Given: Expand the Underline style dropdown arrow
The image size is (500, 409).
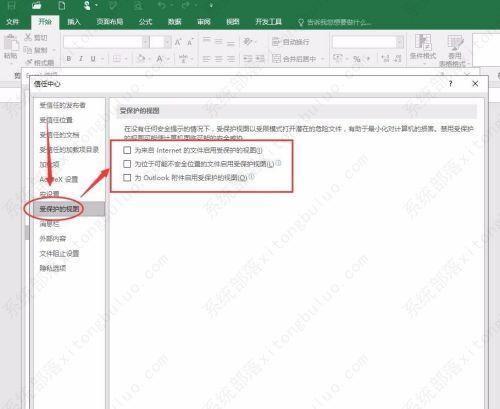Looking at the screenshot, I should point(102,59).
